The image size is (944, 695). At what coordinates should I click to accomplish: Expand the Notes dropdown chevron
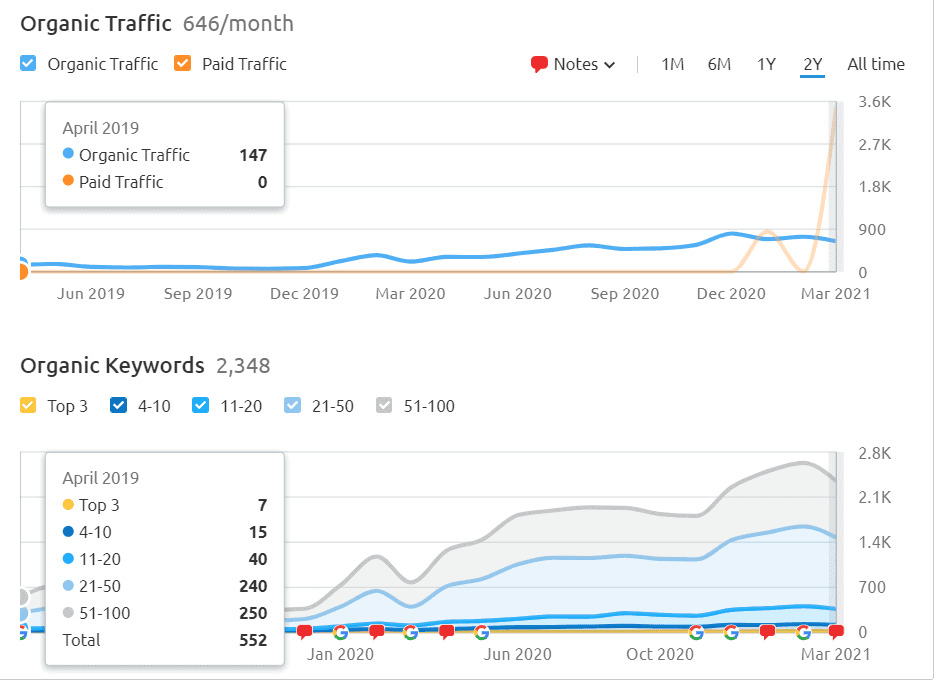pos(609,65)
